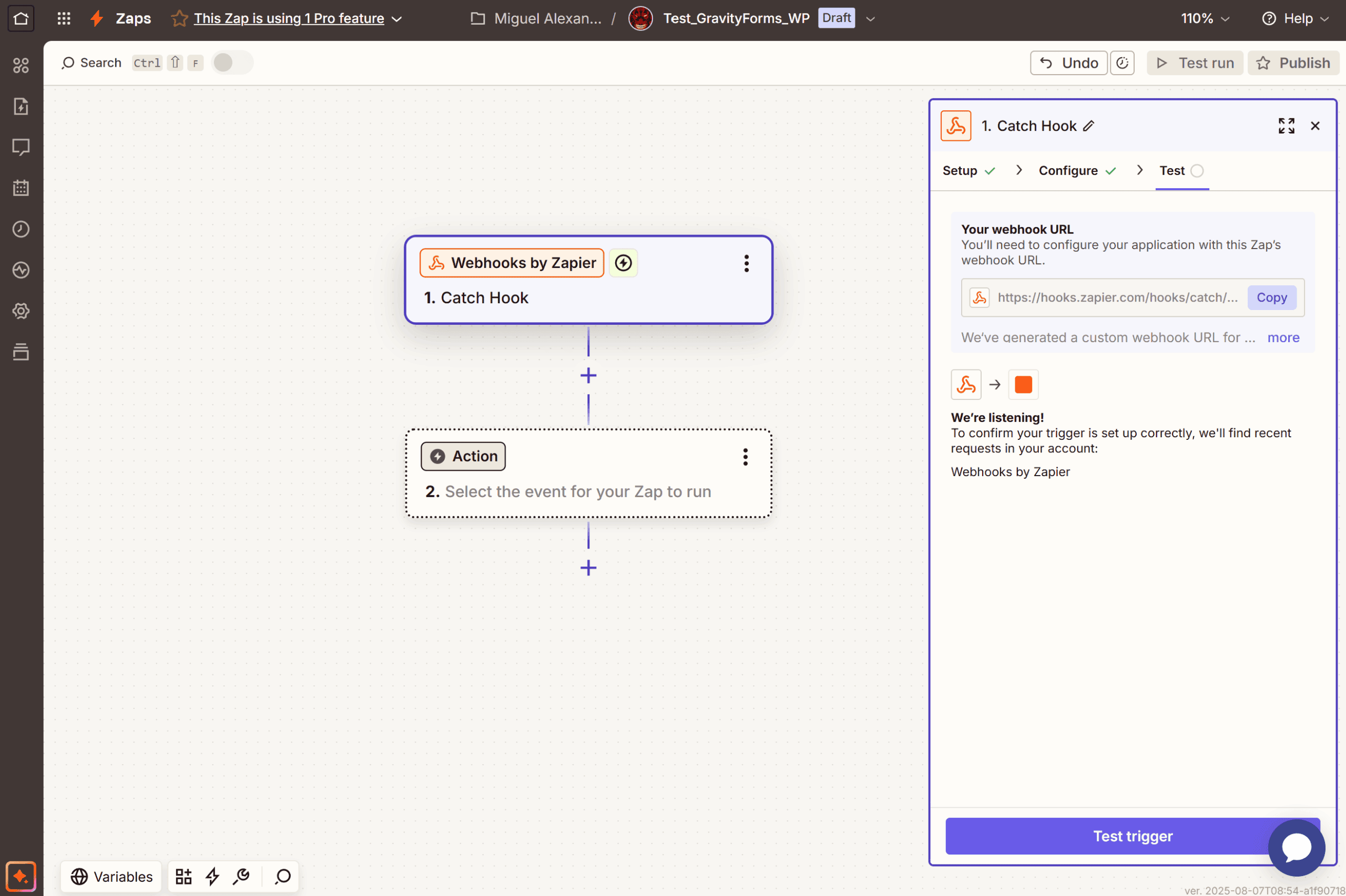Click the Zaps lightning bolt logo
Screen dimensions: 1346x896
[x=97, y=18]
